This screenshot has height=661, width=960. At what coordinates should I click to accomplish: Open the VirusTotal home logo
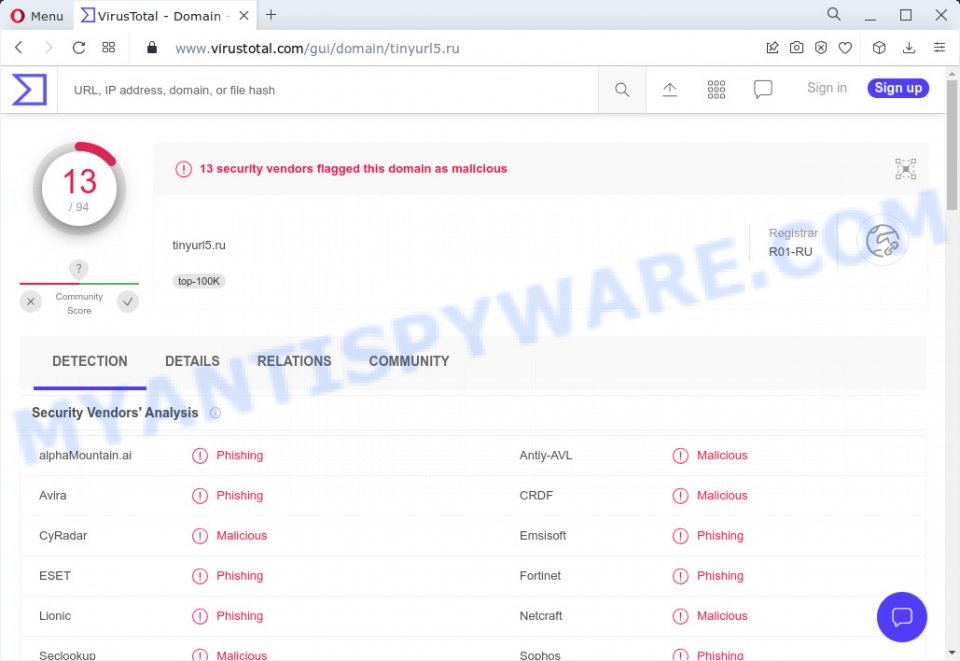(x=29, y=89)
